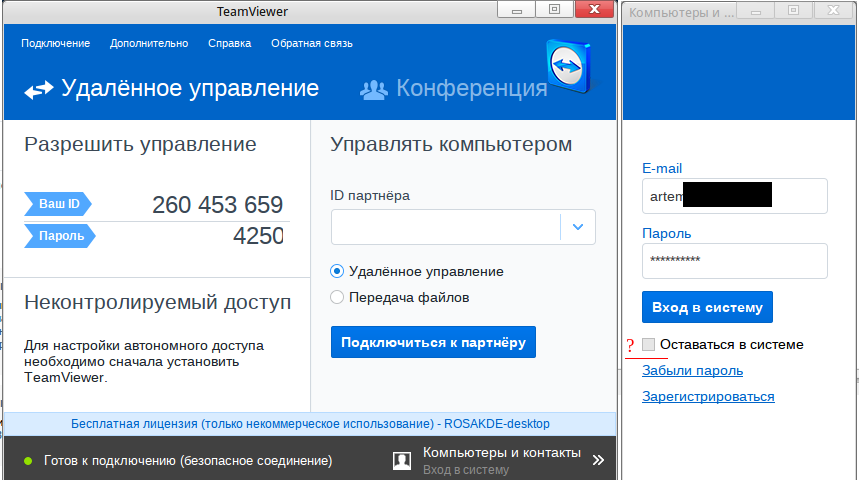Click the Ваш ID label tag
The width and height of the screenshot is (859, 480).
(x=58, y=204)
